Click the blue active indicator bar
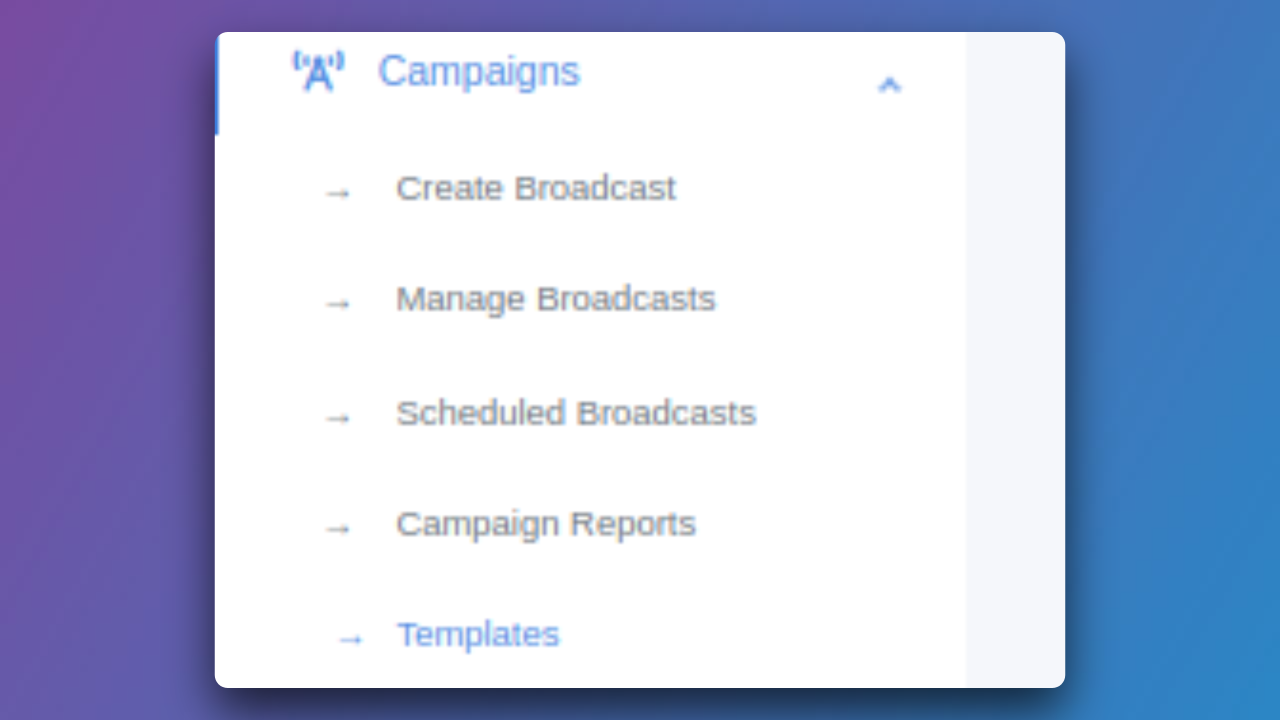 coord(217,85)
